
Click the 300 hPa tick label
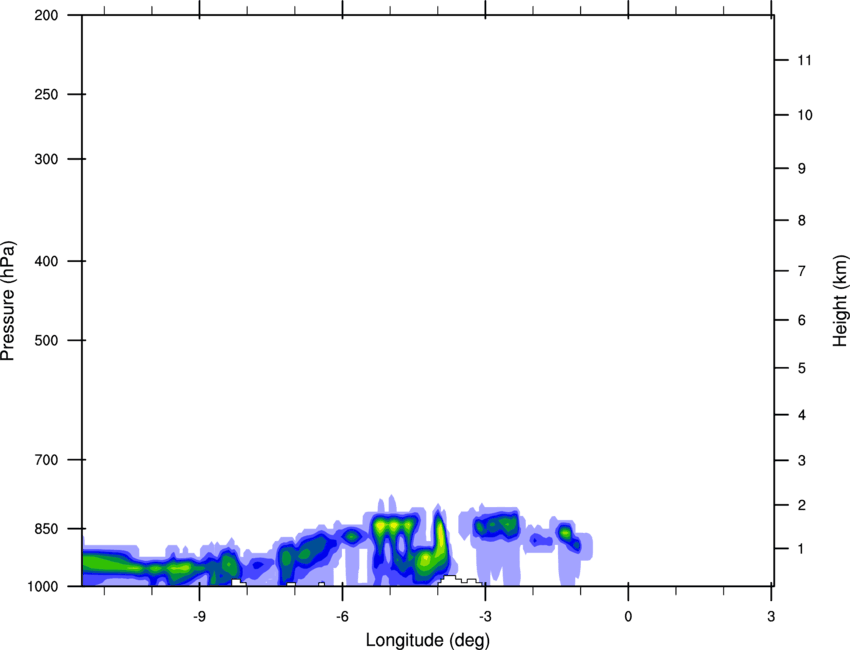[47, 160]
